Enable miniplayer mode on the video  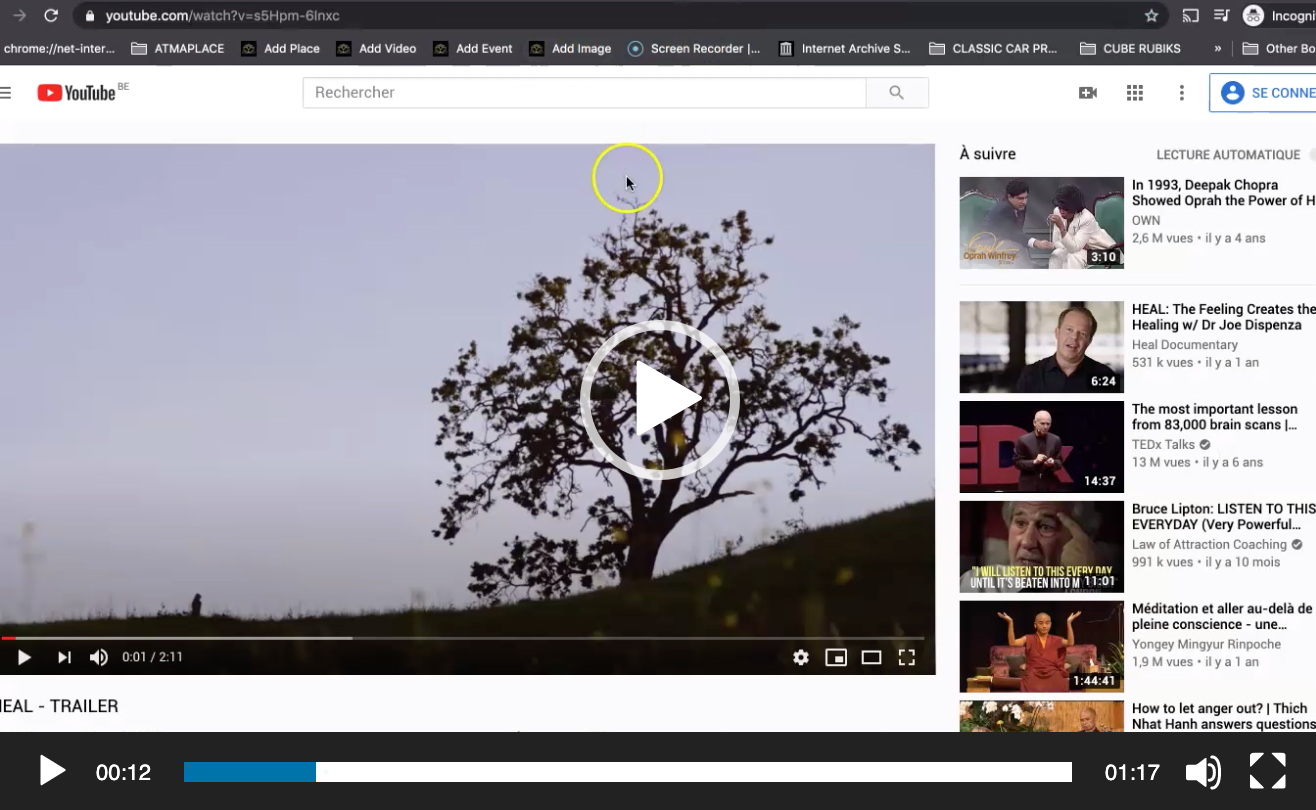(x=836, y=657)
